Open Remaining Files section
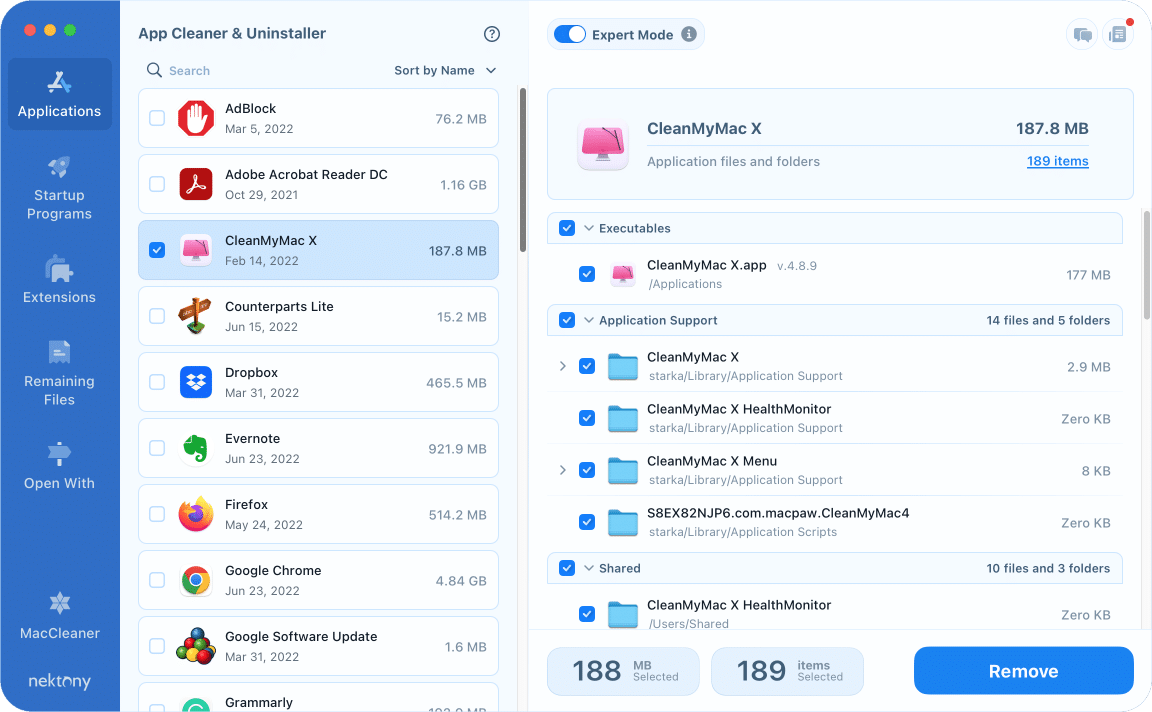The height and width of the screenshot is (712, 1152). click(60, 373)
